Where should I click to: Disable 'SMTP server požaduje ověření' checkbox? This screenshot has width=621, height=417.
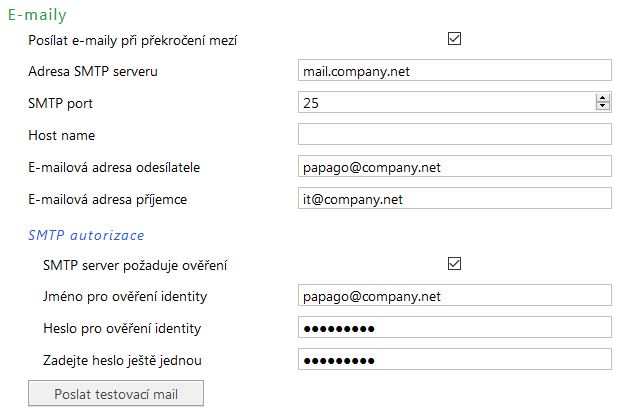[x=455, y=264]
